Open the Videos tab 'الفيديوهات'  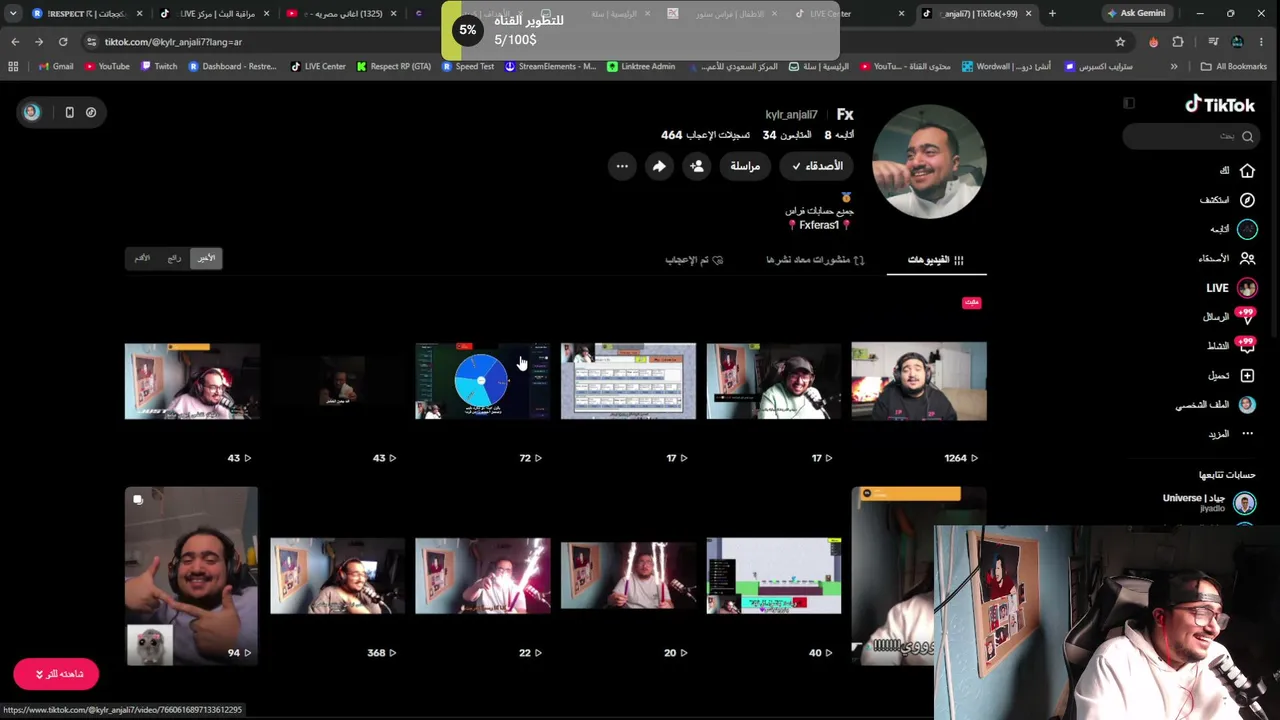coord(936,260)
